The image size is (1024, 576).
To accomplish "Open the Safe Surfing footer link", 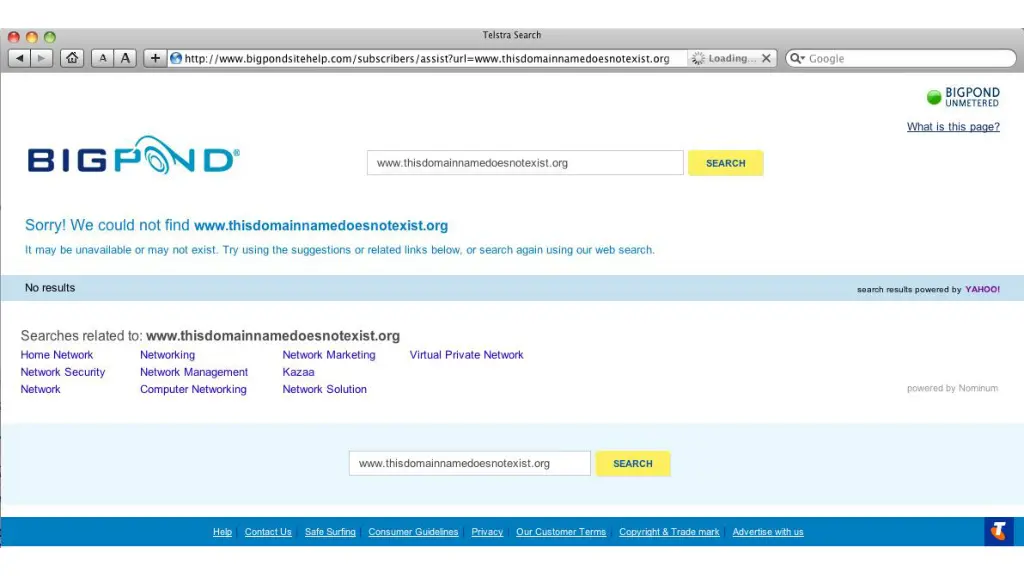I will (x=330, y=532).
